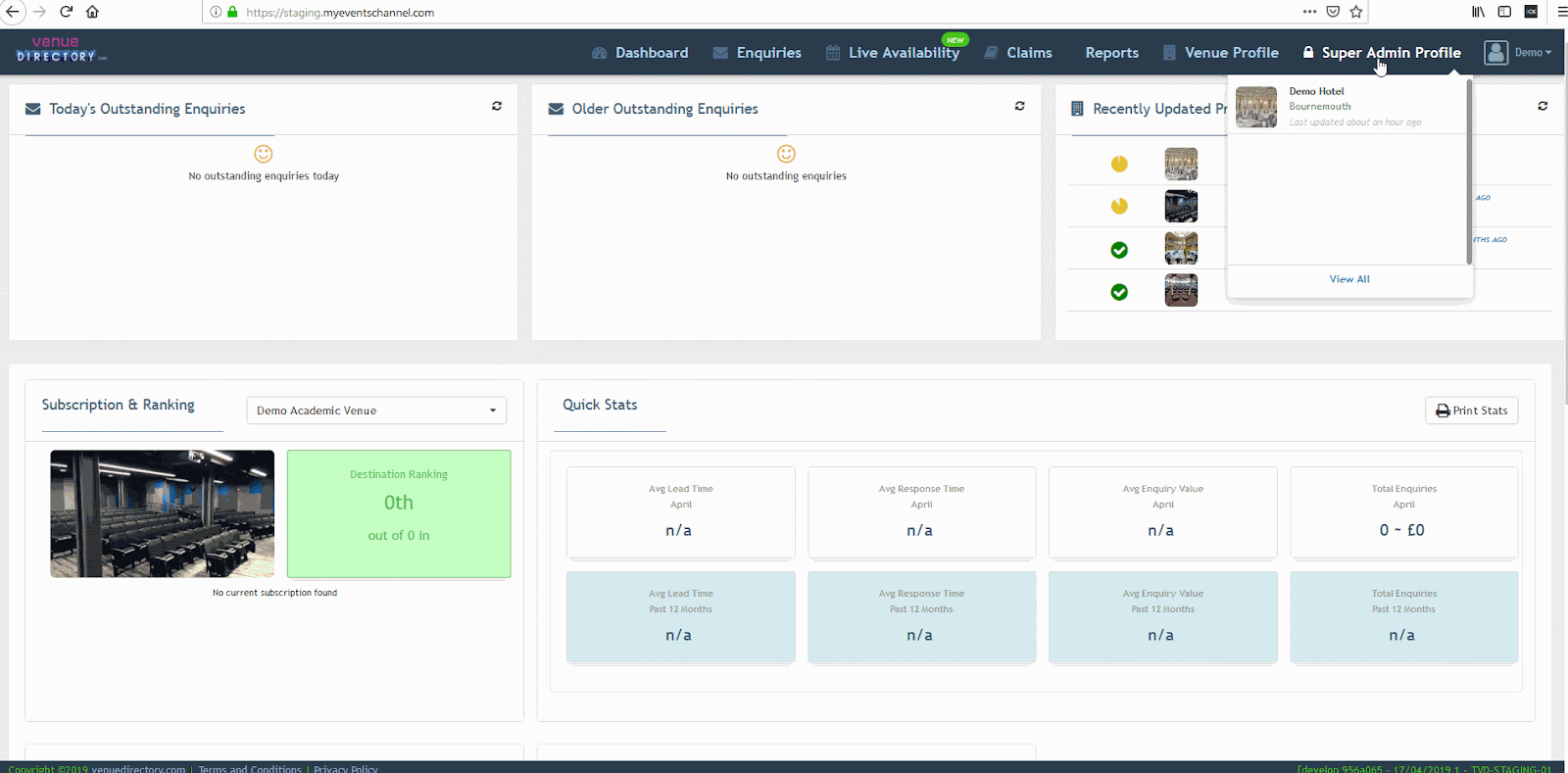Click Avg Enquiry Value Past 12 Months card

point(1163,617)
